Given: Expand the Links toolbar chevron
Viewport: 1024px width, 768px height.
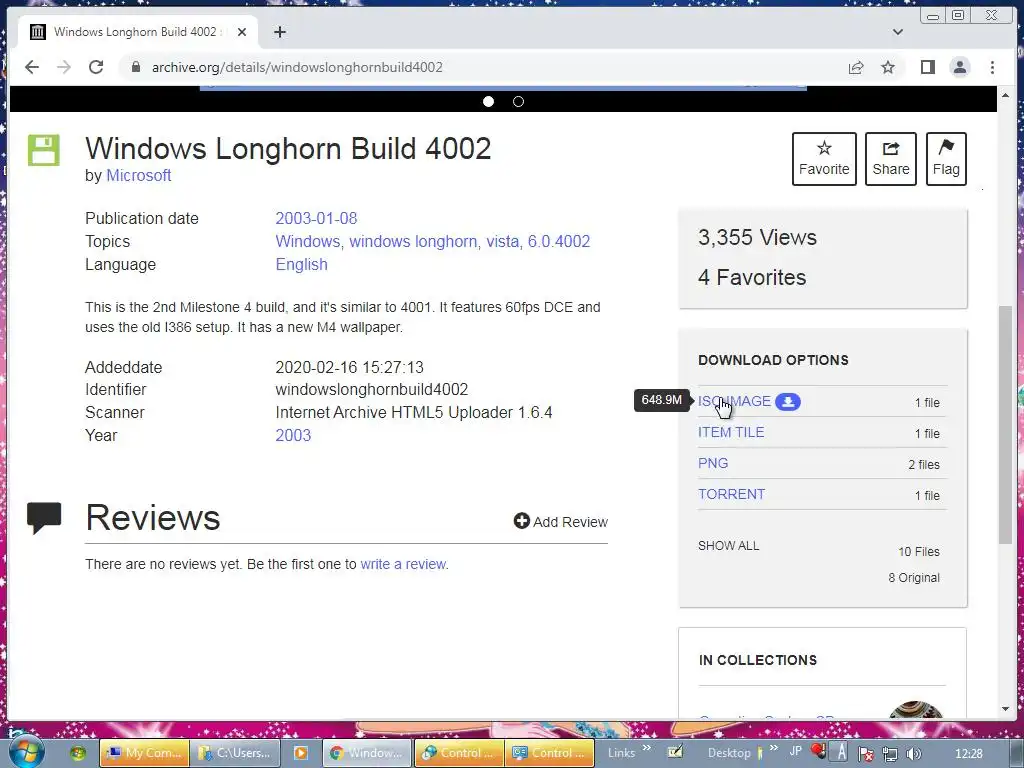Looking at the screenshot, I should pyautogui.click(x=647, y=748).
